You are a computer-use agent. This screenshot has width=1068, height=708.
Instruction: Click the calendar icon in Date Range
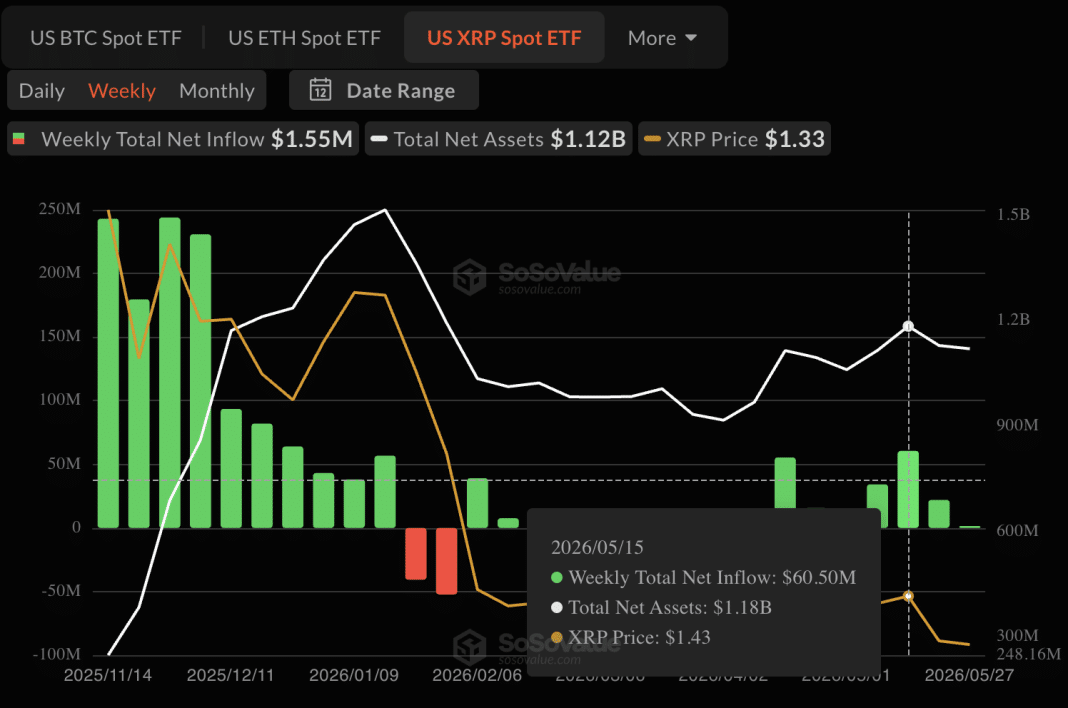click(320, 90)
